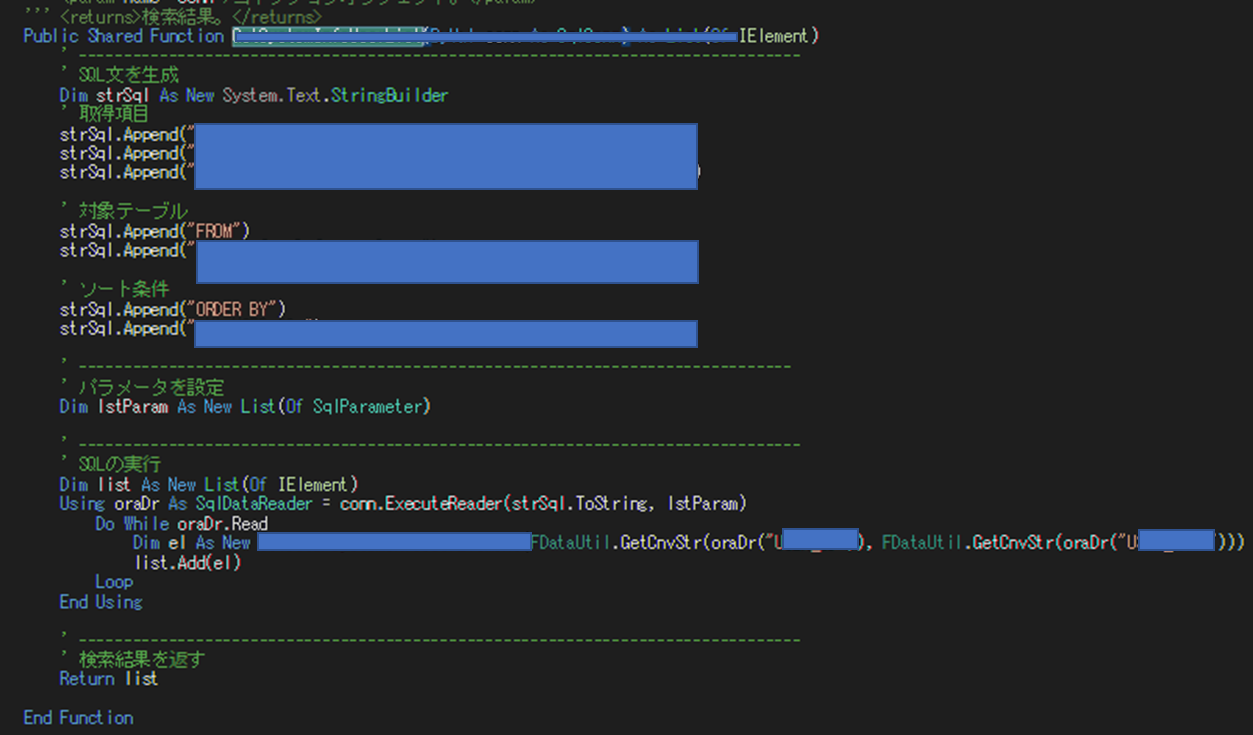Click the Loop keyword
Image resolution: width=1253 pixels, height=735 pixels.
pos(114,582)
